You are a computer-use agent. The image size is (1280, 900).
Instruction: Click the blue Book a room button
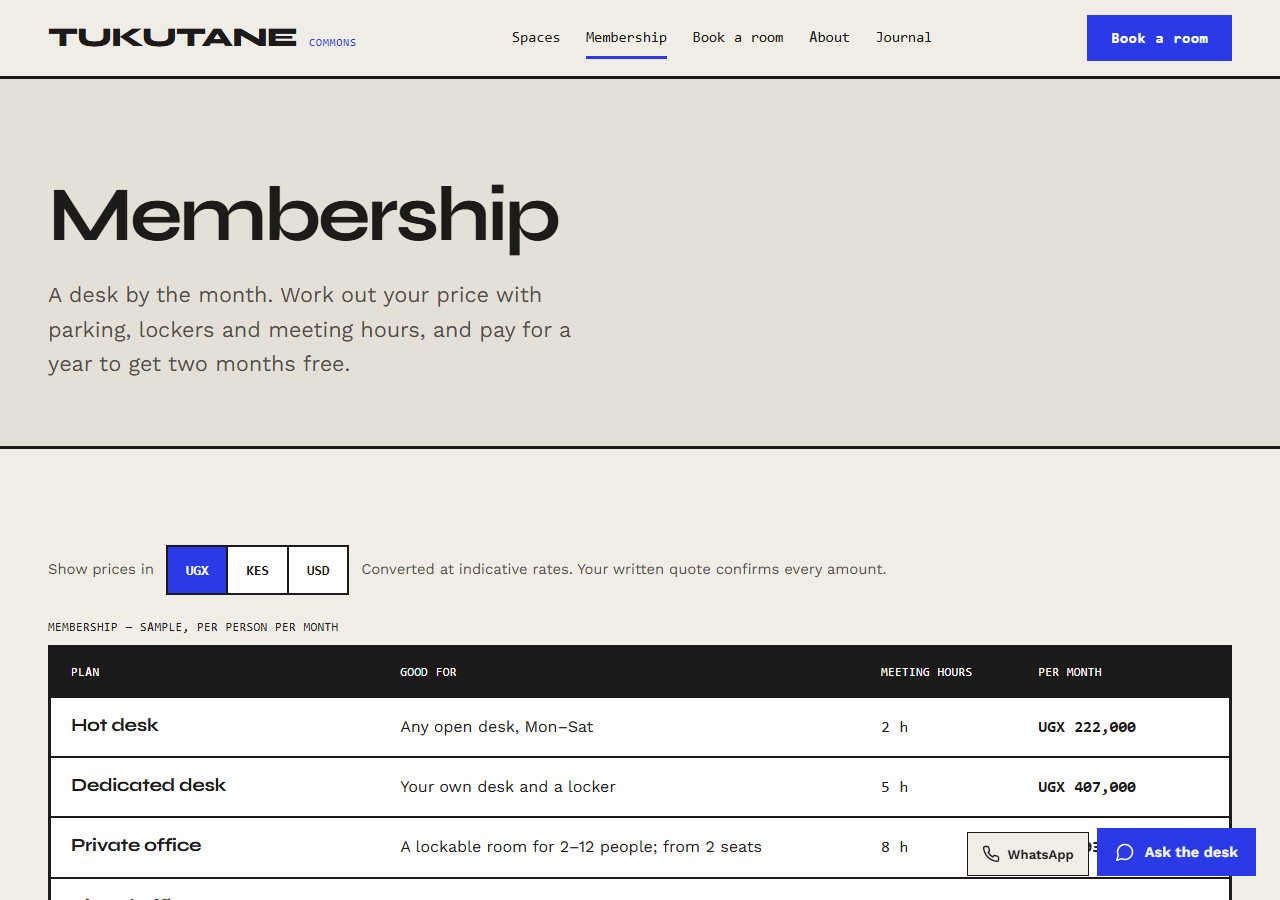[x=1159, y=38]
